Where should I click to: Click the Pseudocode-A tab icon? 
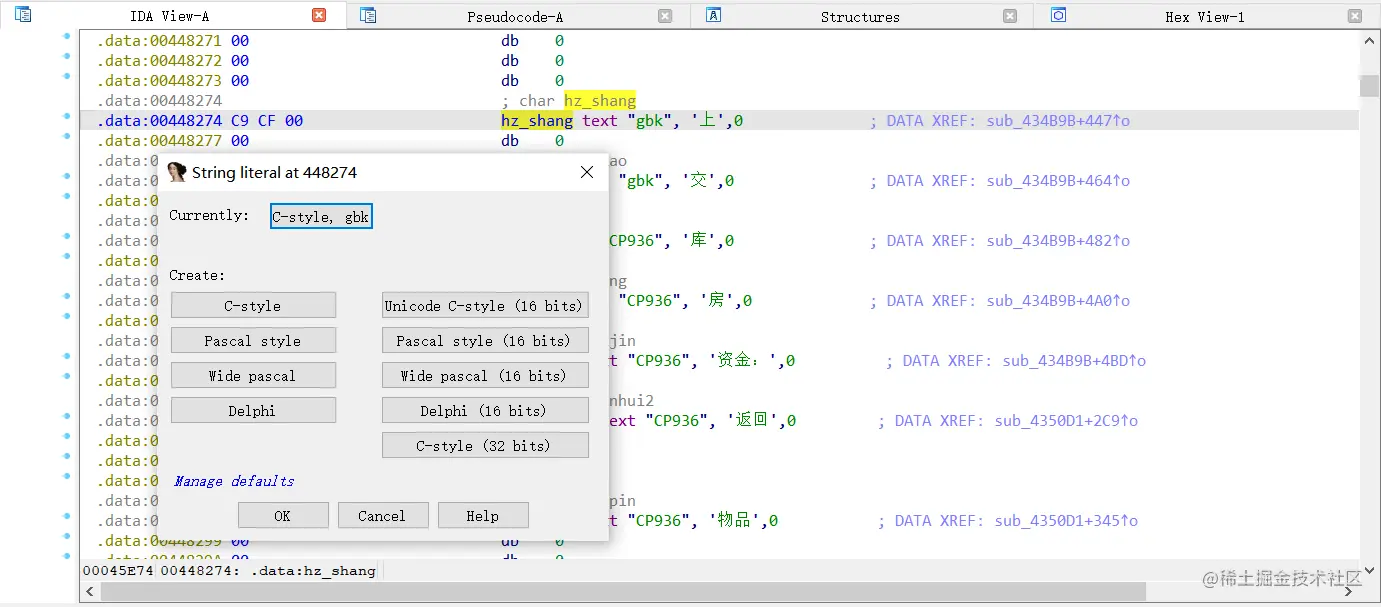pos(368,15)
